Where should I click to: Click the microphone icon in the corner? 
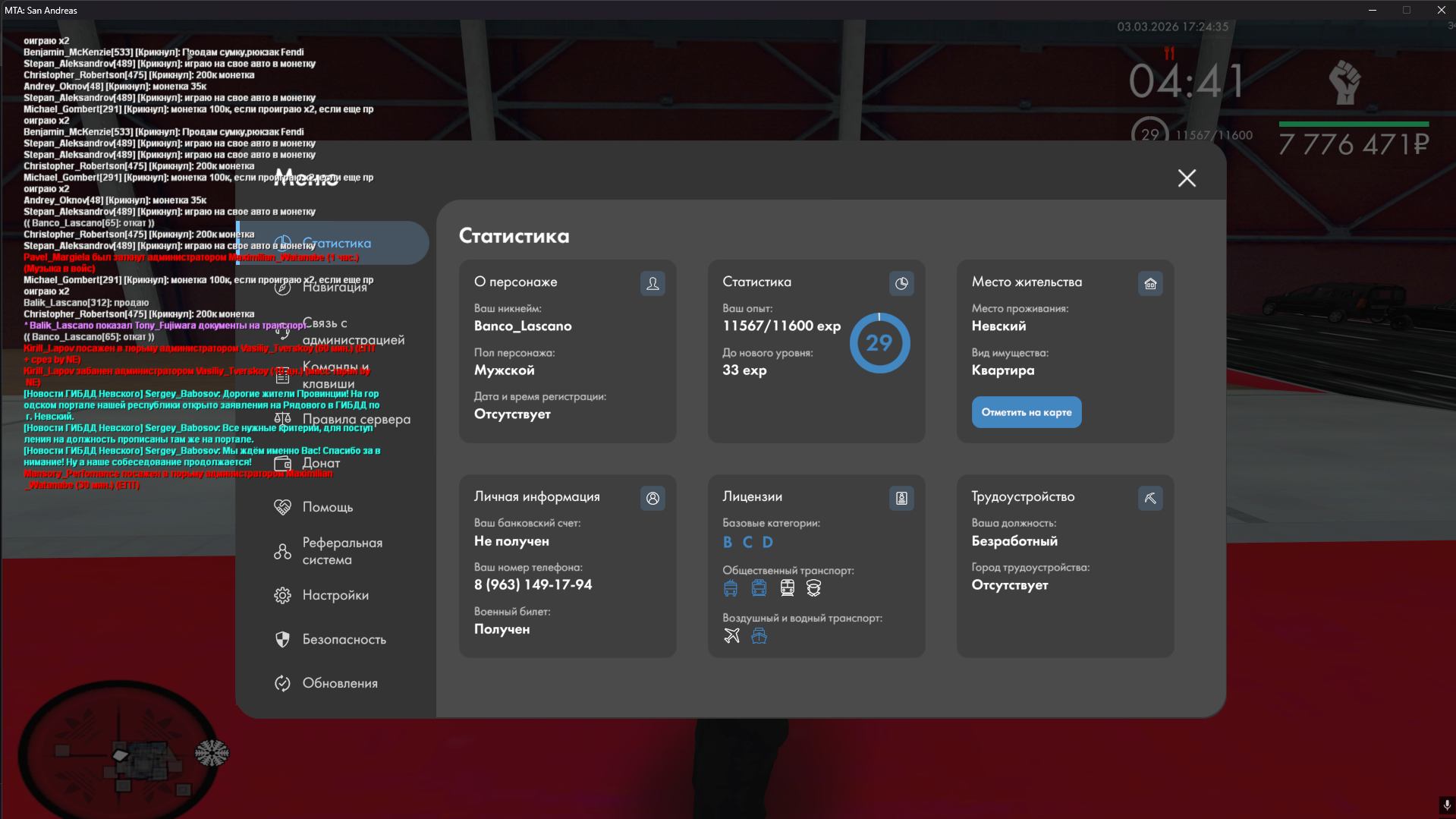pos(1446,805)
